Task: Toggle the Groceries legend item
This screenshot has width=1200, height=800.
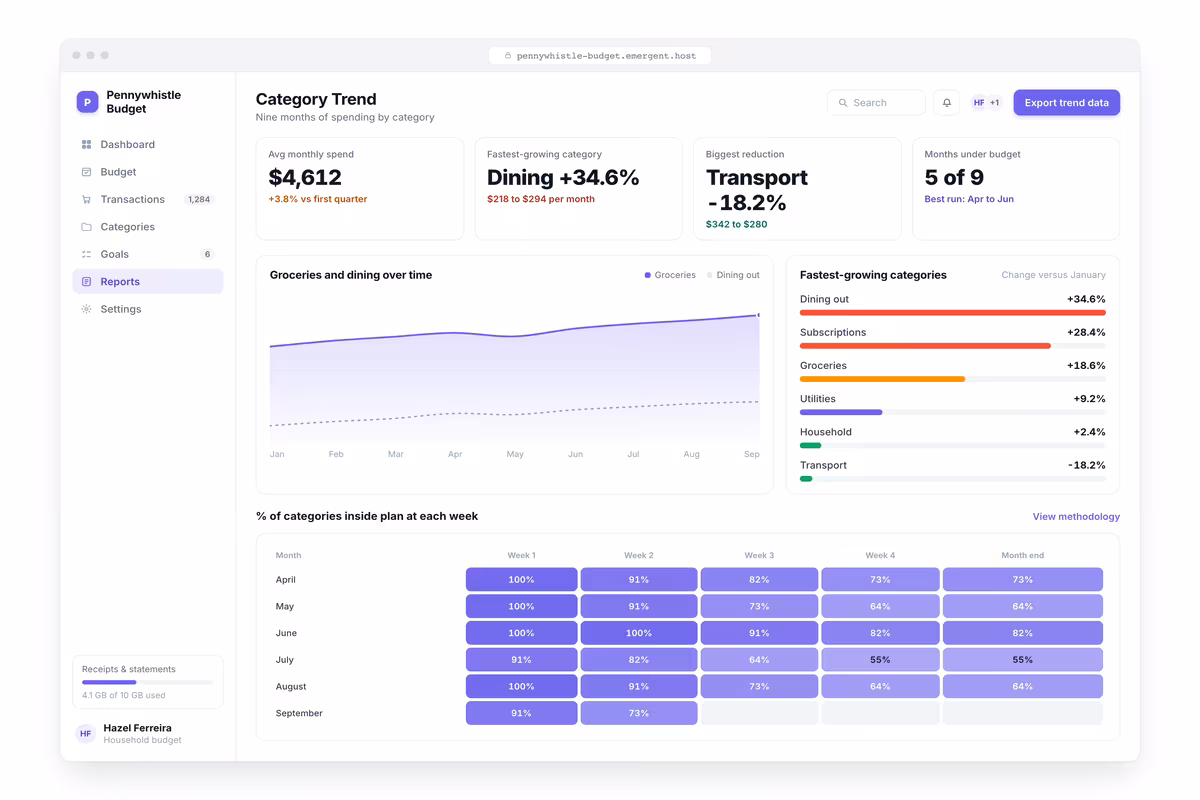Action: tap(670, 275)
